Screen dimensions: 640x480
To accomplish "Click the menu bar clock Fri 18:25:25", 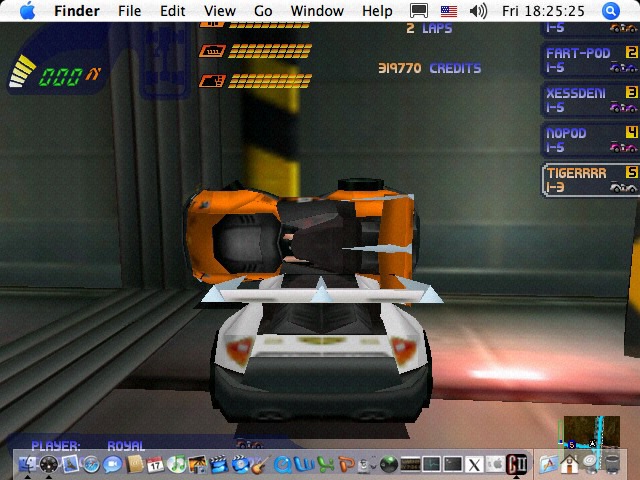I will click(543, 11).
